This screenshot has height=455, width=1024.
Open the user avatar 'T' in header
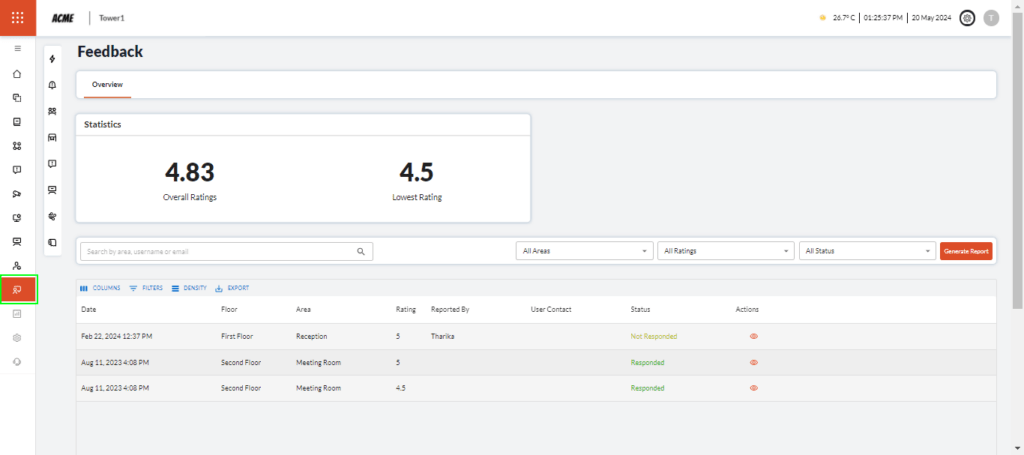(x=991, y=18)
